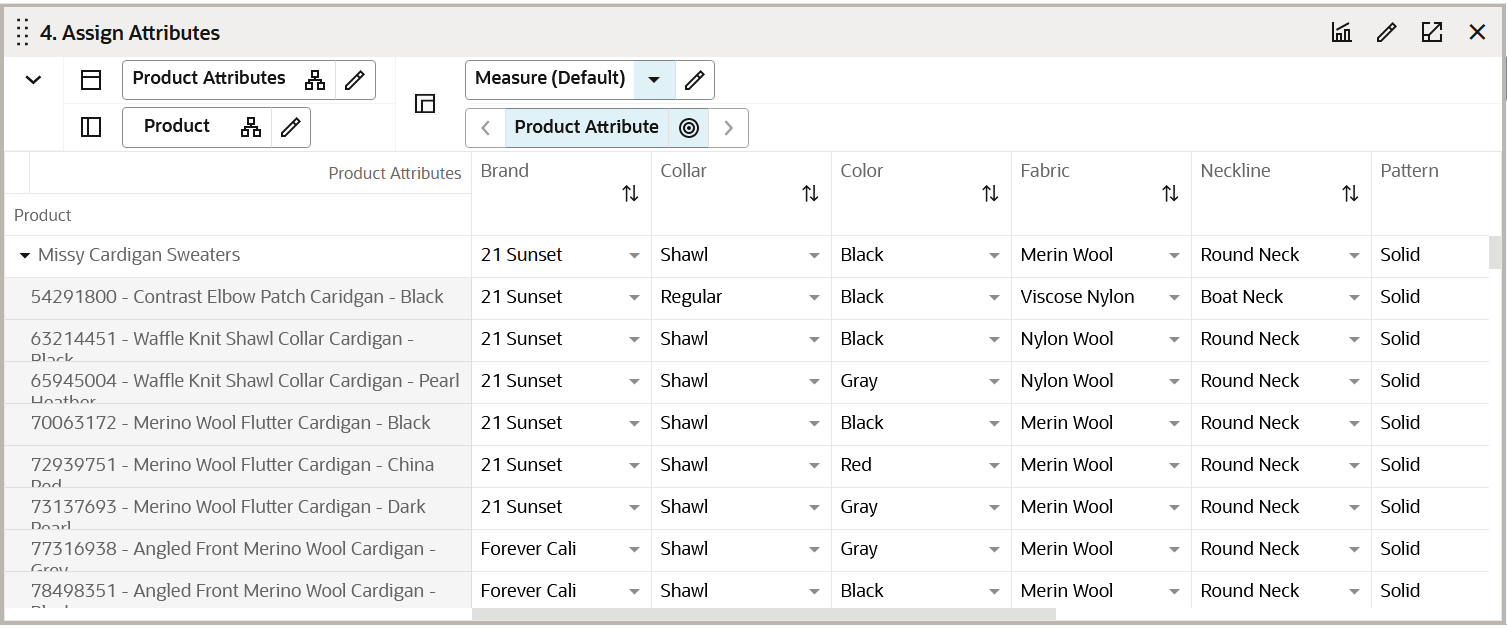Click the edit pencil in title bar
Viewport: 1507px width, 629px height.
(x=1386, y=32)
